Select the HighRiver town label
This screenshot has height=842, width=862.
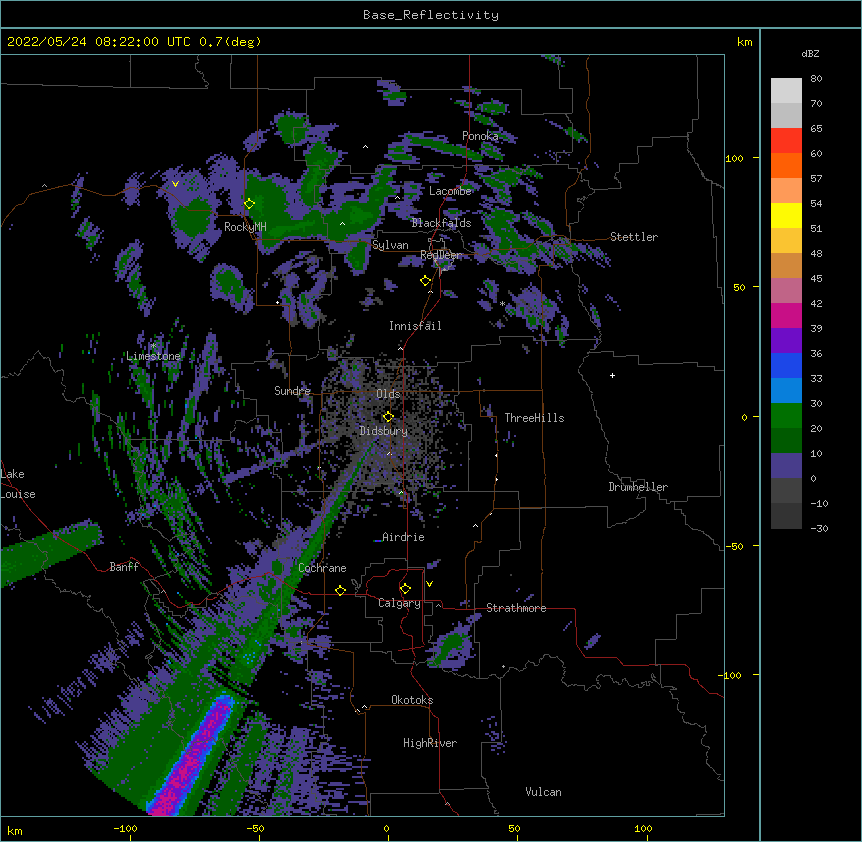[x=430, y=743]
